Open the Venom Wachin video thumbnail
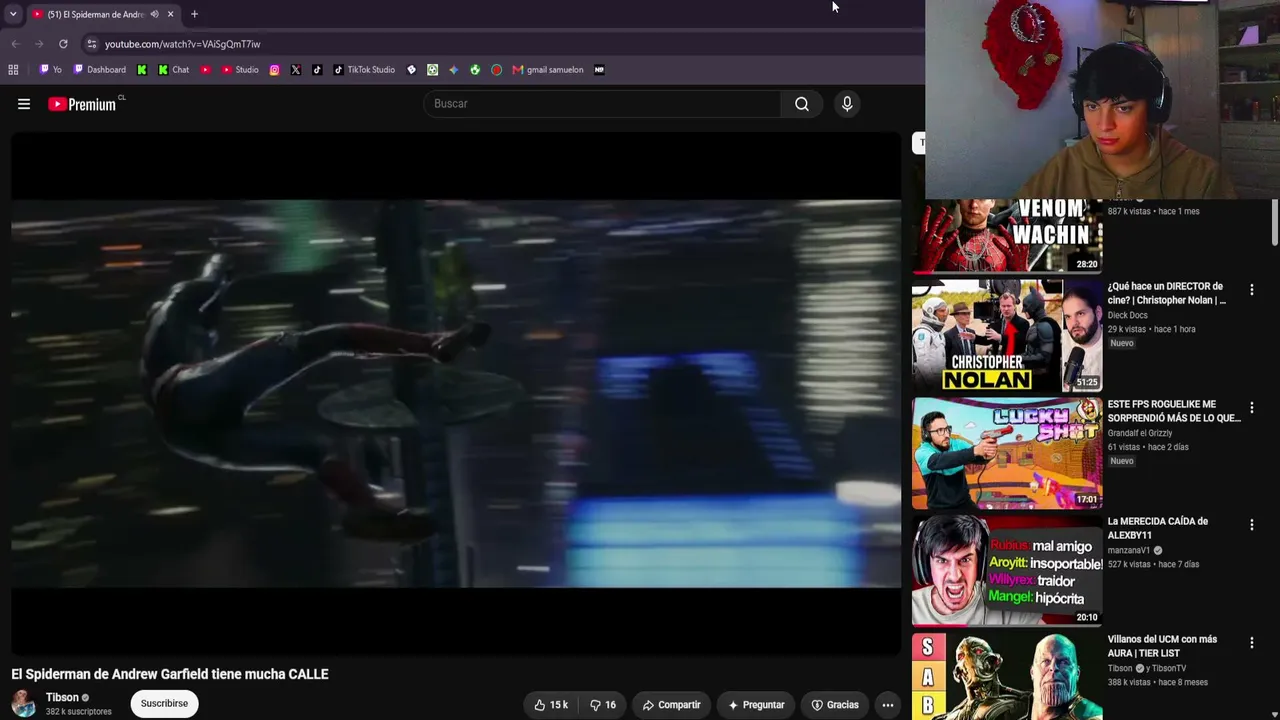The image size is (1280, 720). [x=1007, y=236]
